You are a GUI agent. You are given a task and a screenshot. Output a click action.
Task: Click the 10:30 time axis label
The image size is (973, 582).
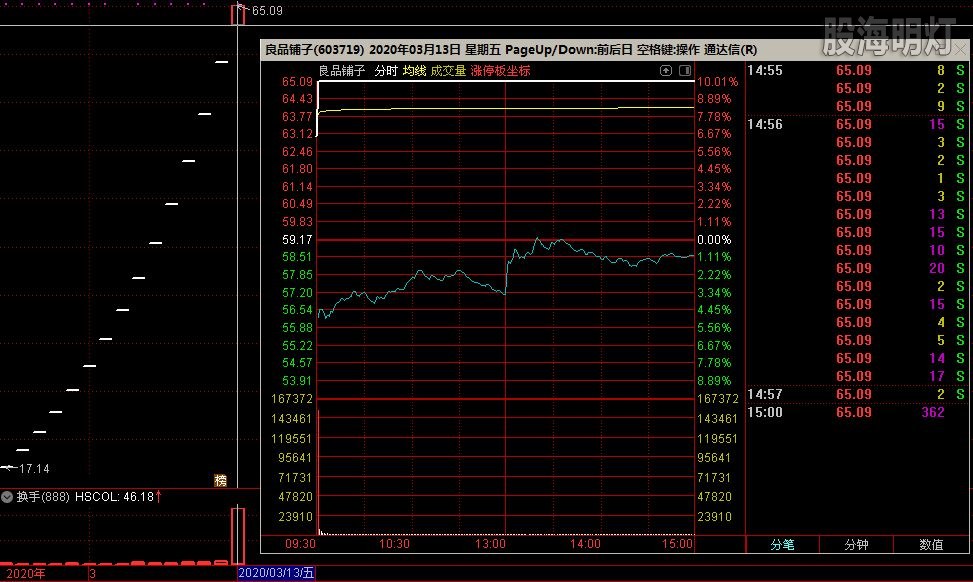[395, 544]
